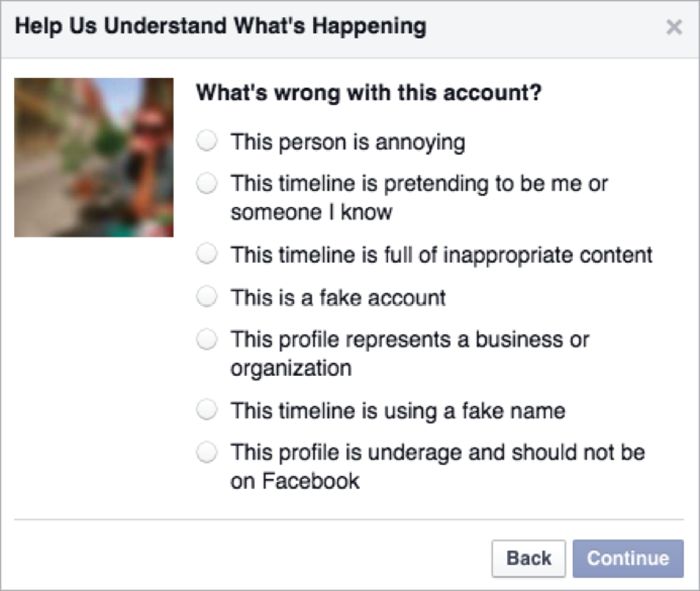
Task: Click the 'What's wrong with this account?' heading
Action: coord(368,94)
